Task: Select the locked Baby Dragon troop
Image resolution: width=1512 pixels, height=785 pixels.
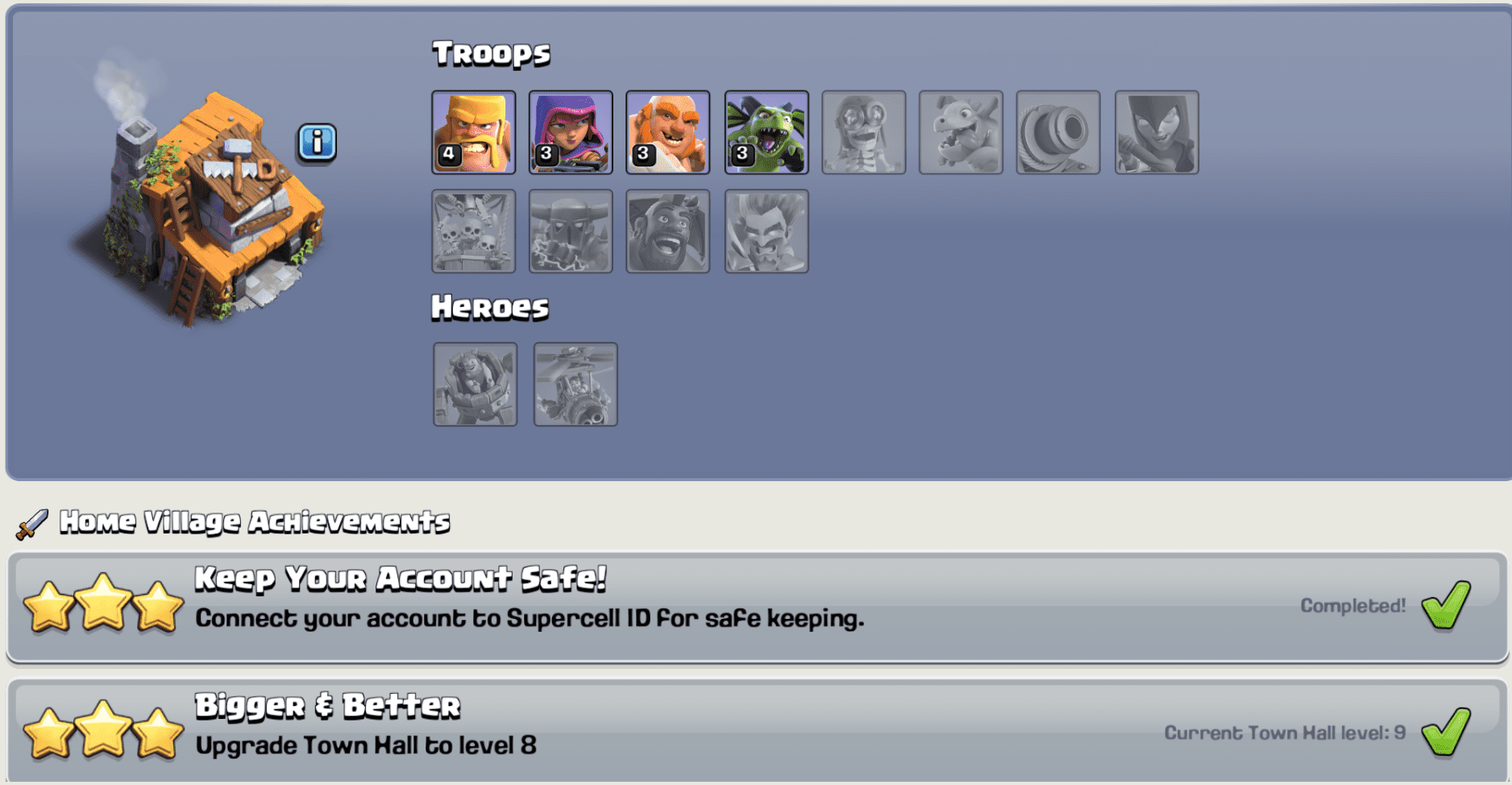Action: coord(961,132)
